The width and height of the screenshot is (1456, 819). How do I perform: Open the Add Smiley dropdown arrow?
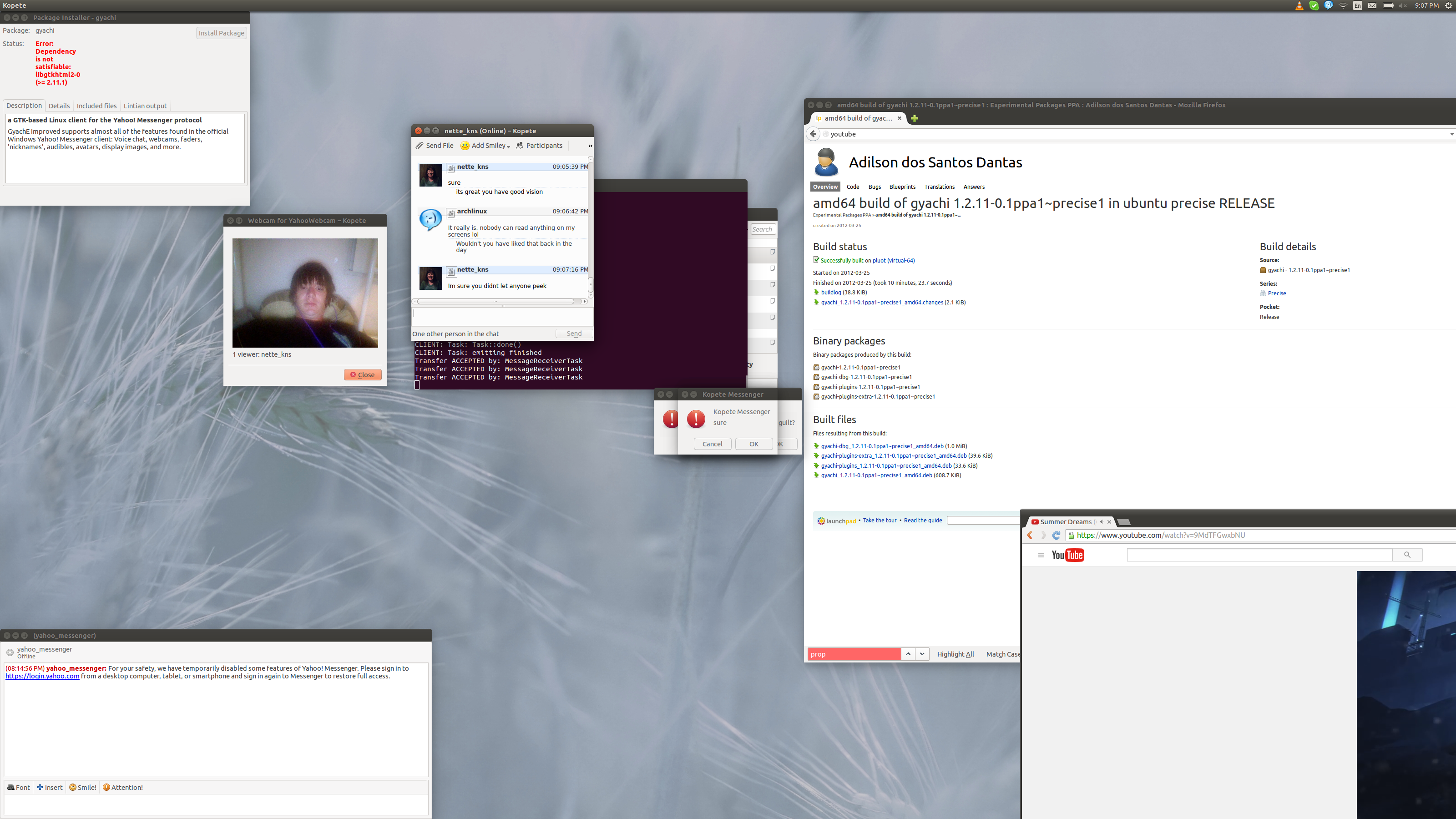508,147
